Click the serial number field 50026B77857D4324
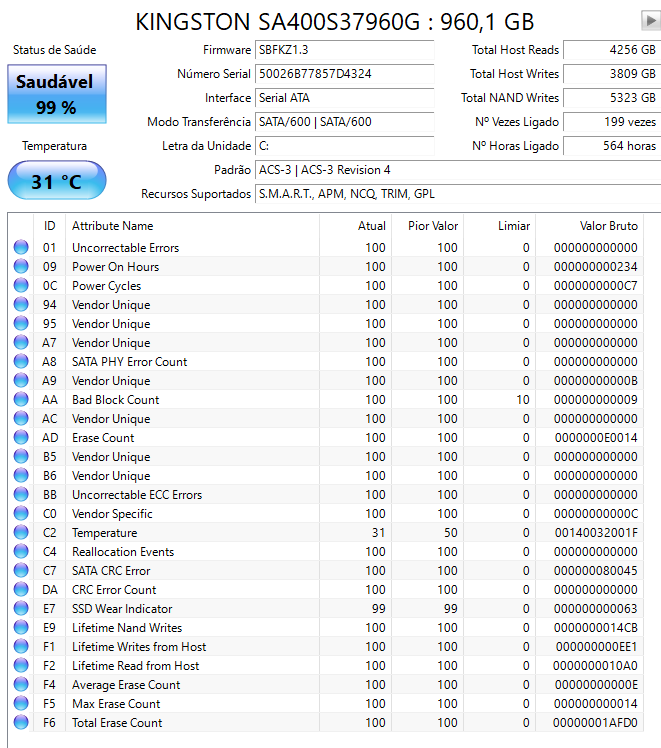This screenshot has width=661, height=748. [344, 74]
